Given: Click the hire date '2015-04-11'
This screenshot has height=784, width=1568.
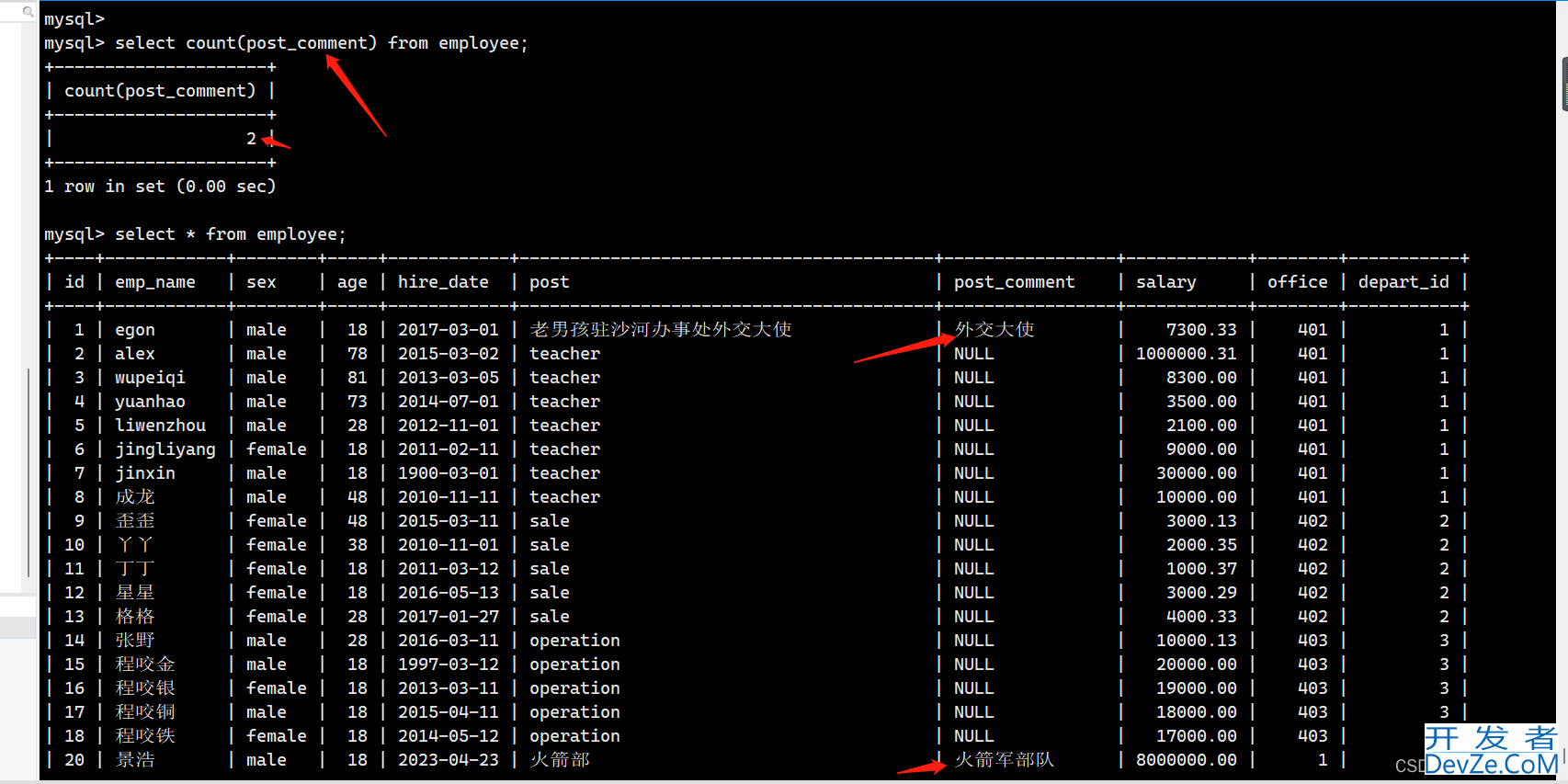Looking at the screenshot, I should 449,712.
